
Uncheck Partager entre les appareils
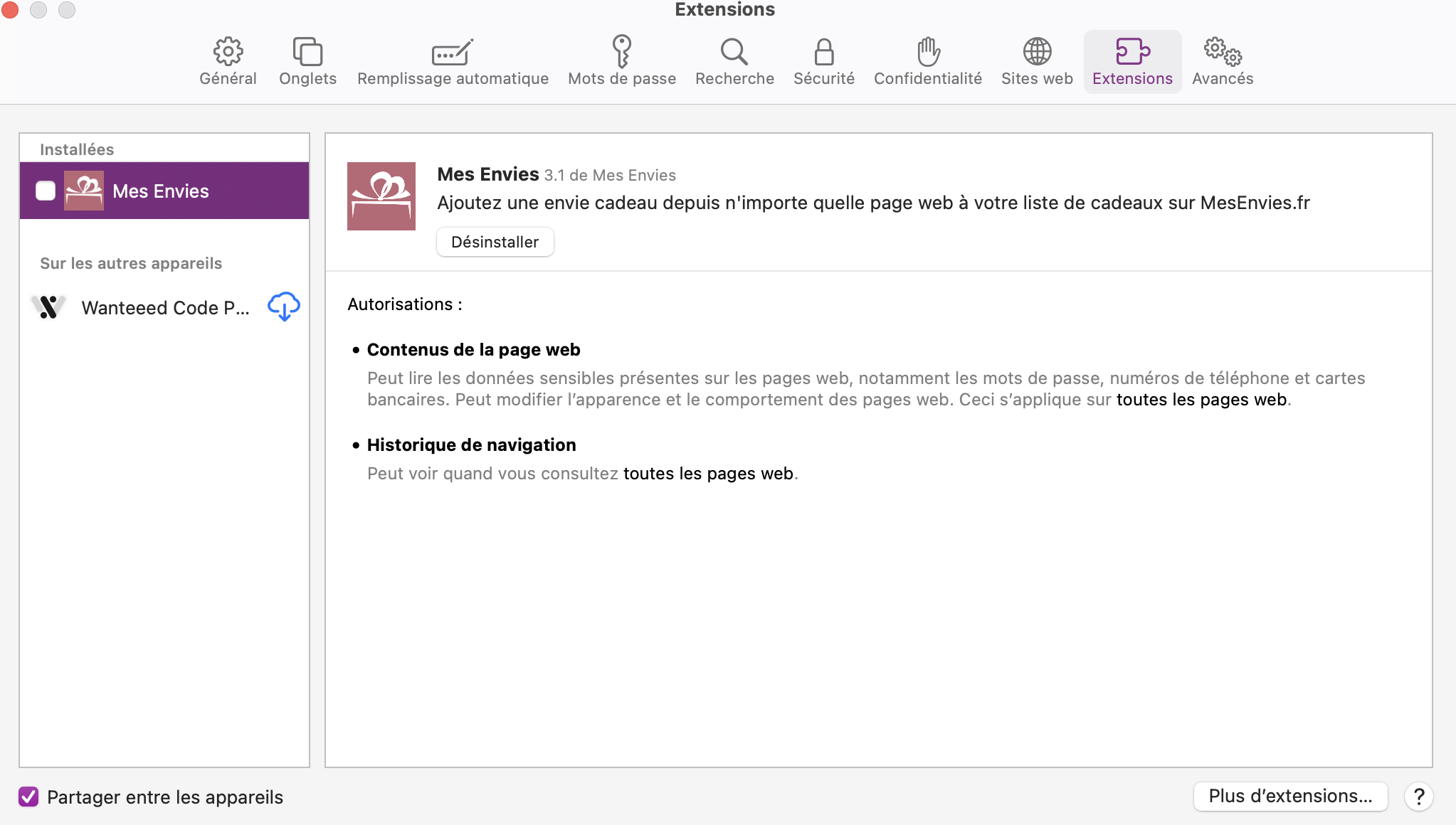(28, 797)
